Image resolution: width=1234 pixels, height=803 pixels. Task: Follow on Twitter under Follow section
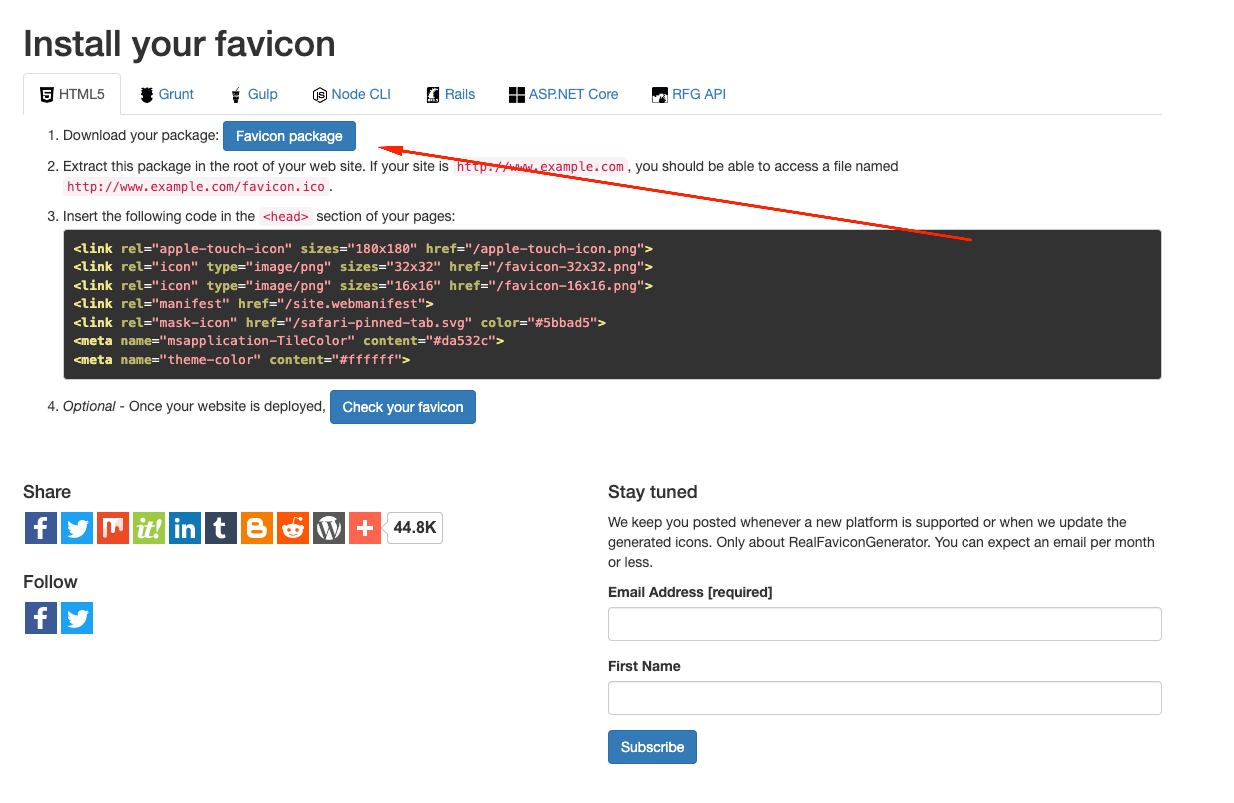point(77,618)
